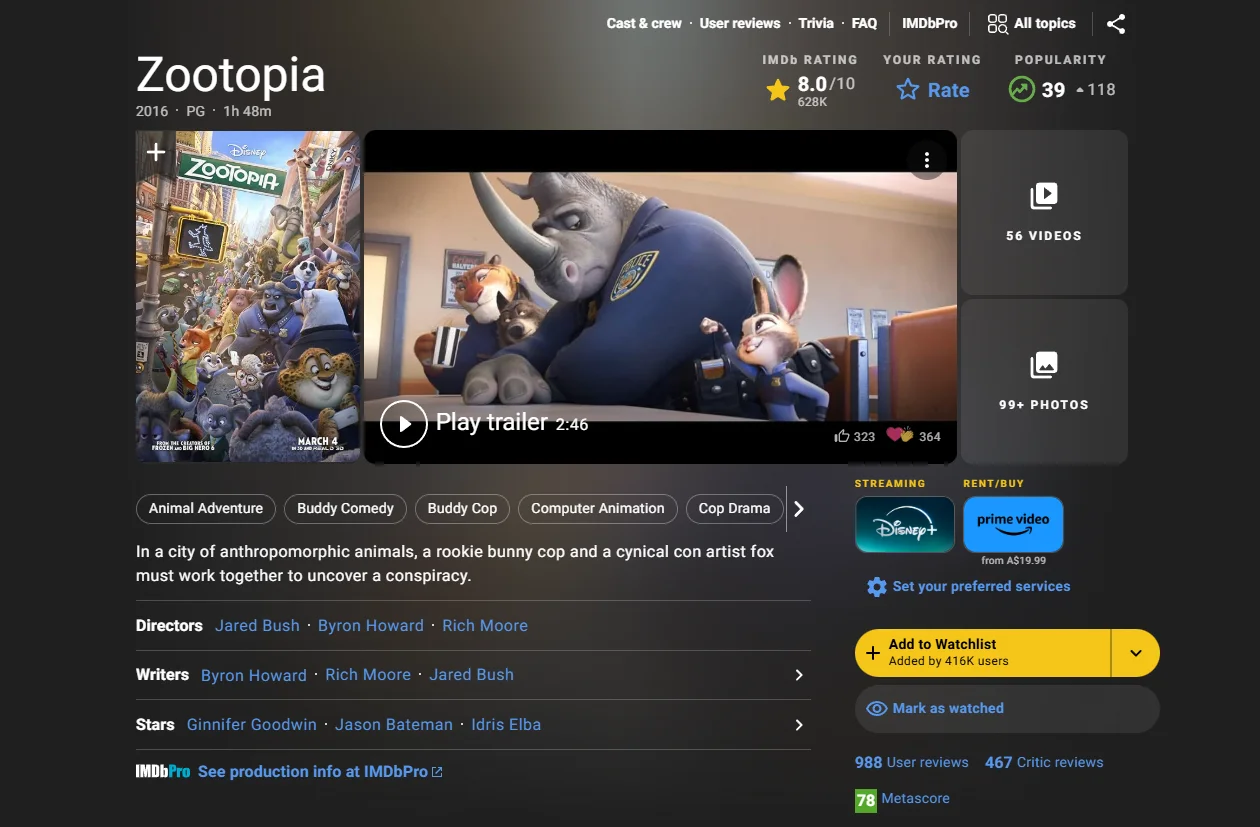Open the Cast & crew section

pos(643,23)
